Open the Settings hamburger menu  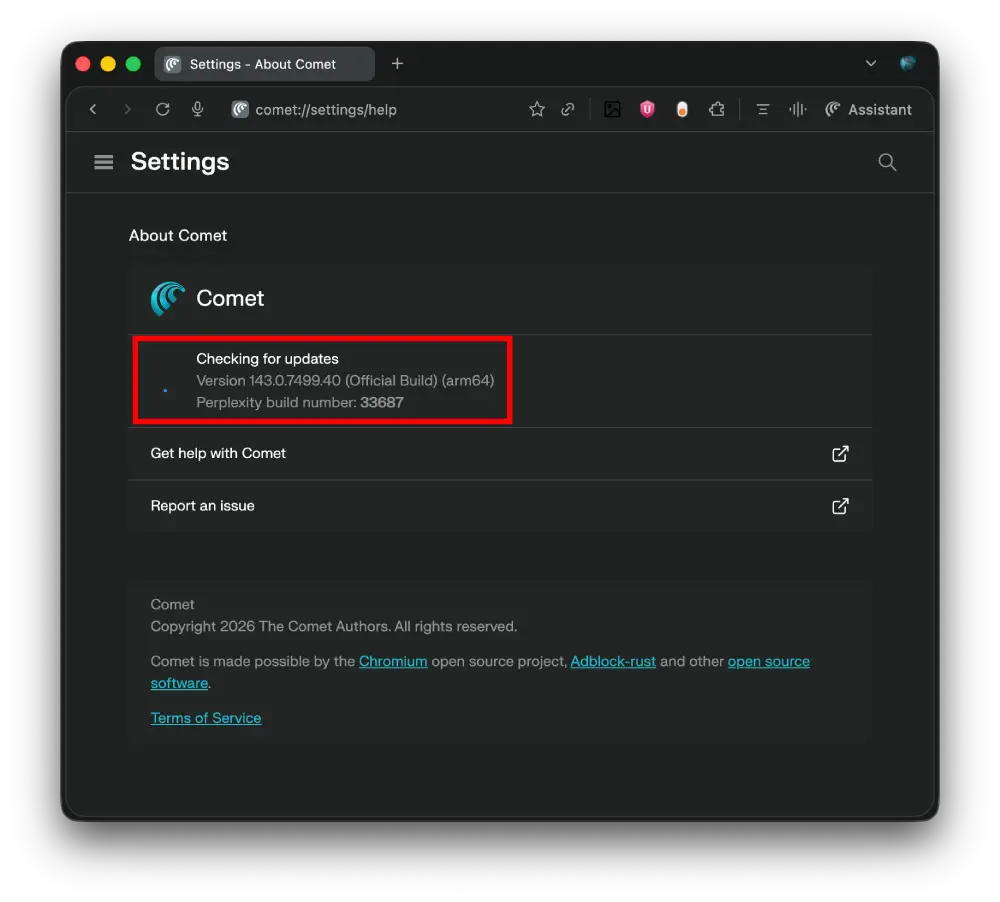coord(103,162)
